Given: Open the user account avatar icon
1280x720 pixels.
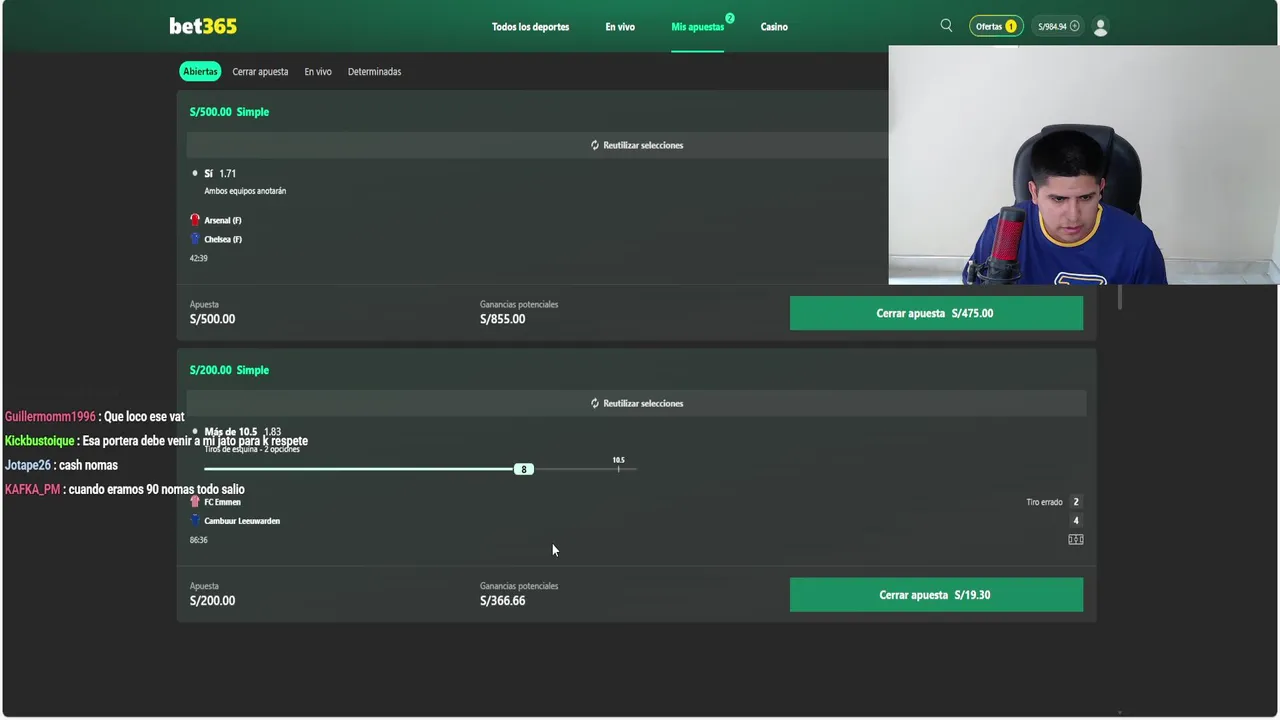Looking at the screenshot, I should 1100,27.
